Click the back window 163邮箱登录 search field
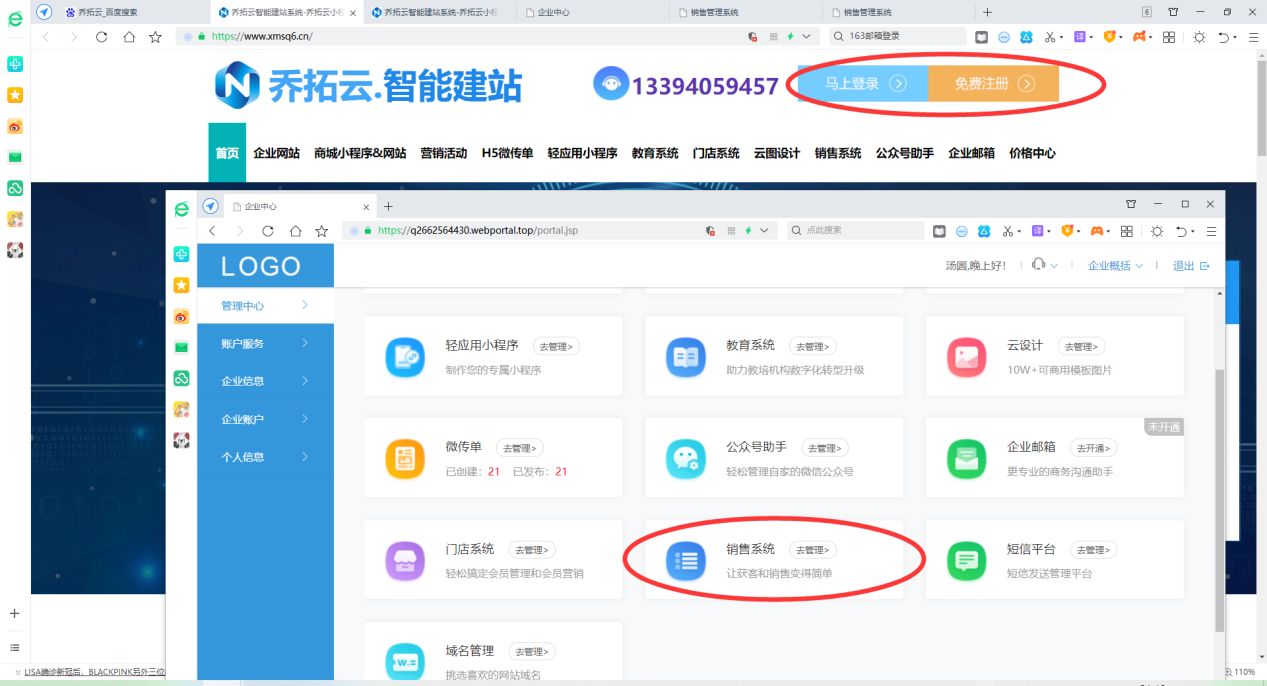The height and width of the screenshot is (686, 1267). point(898,37)
